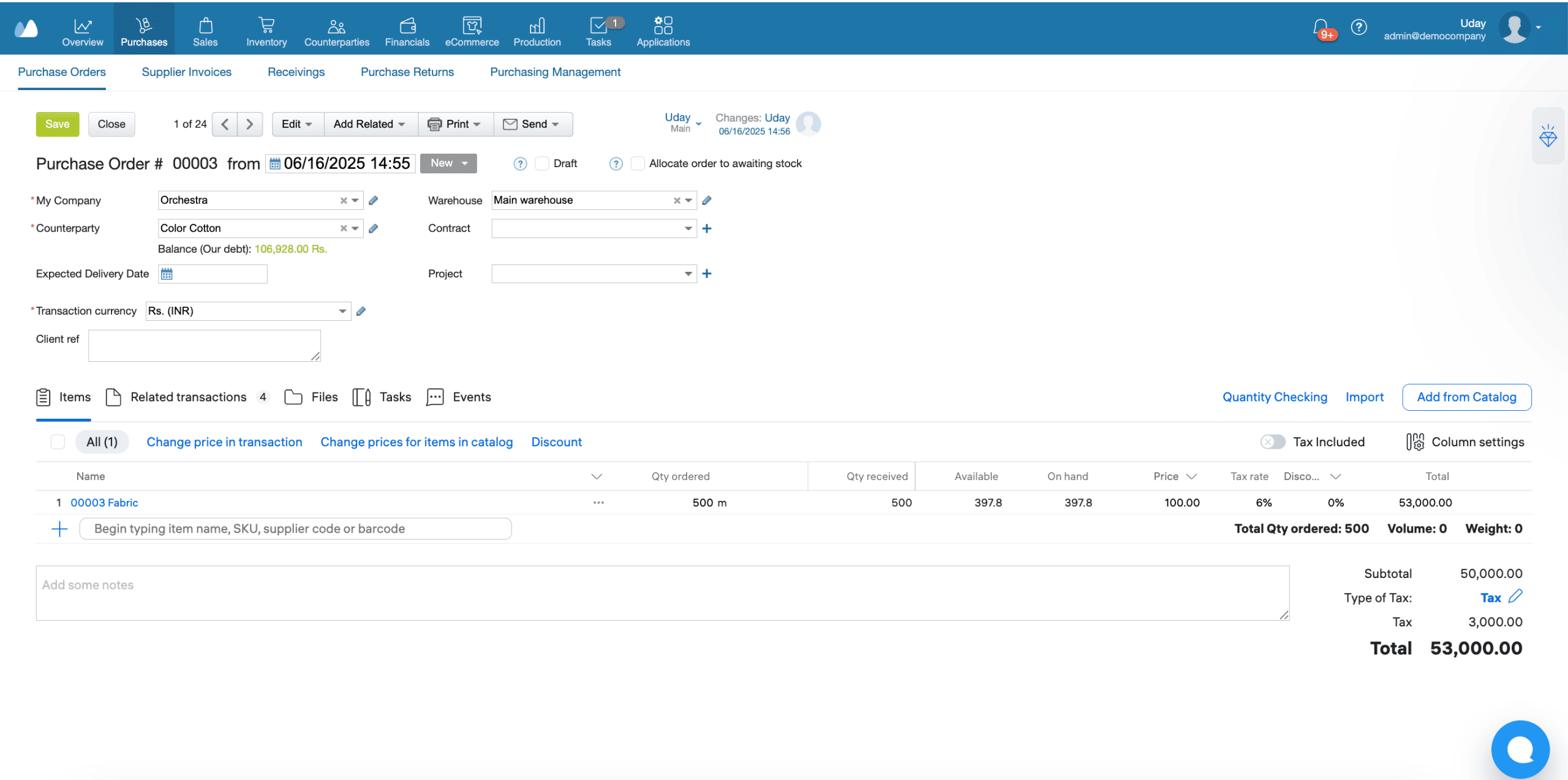The height and width of the screenshot is (780, 1568).
Task: Expand the Contract dropdown
Action: 688,228
